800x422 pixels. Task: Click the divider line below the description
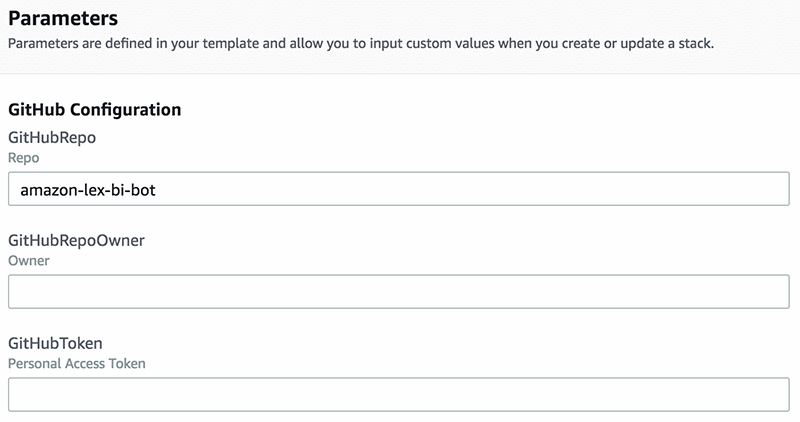400,74
